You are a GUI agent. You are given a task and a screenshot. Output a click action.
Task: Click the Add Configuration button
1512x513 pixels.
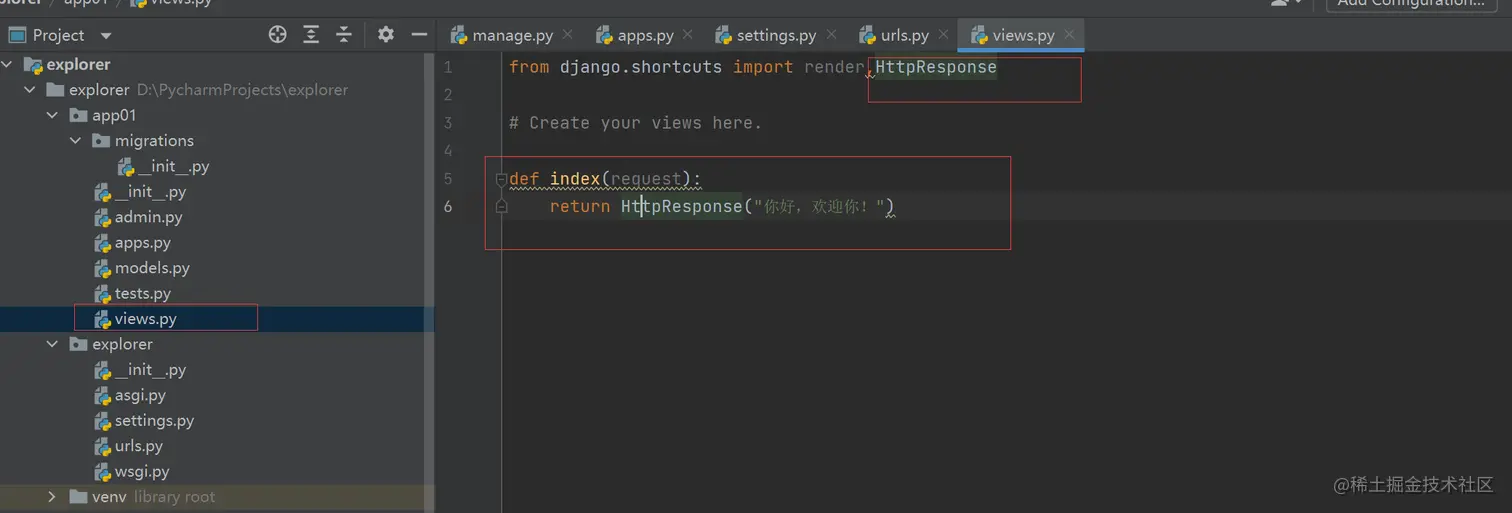(1411, 4)
